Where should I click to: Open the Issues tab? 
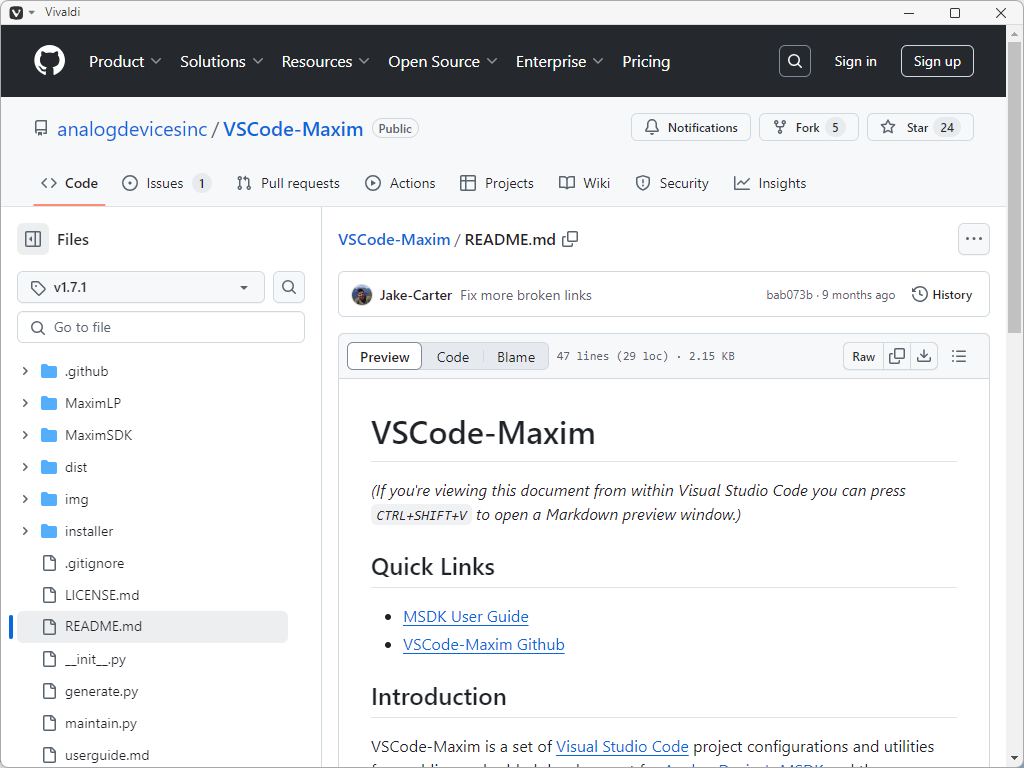pos(167,184)
